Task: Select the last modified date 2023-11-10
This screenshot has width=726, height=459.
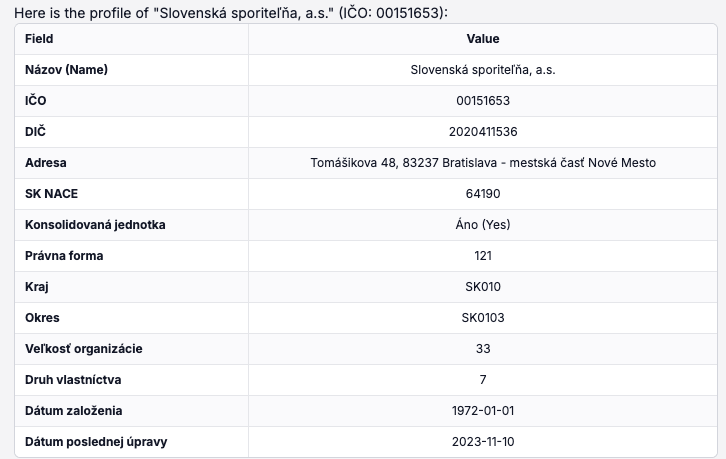Action: [483, 442]
